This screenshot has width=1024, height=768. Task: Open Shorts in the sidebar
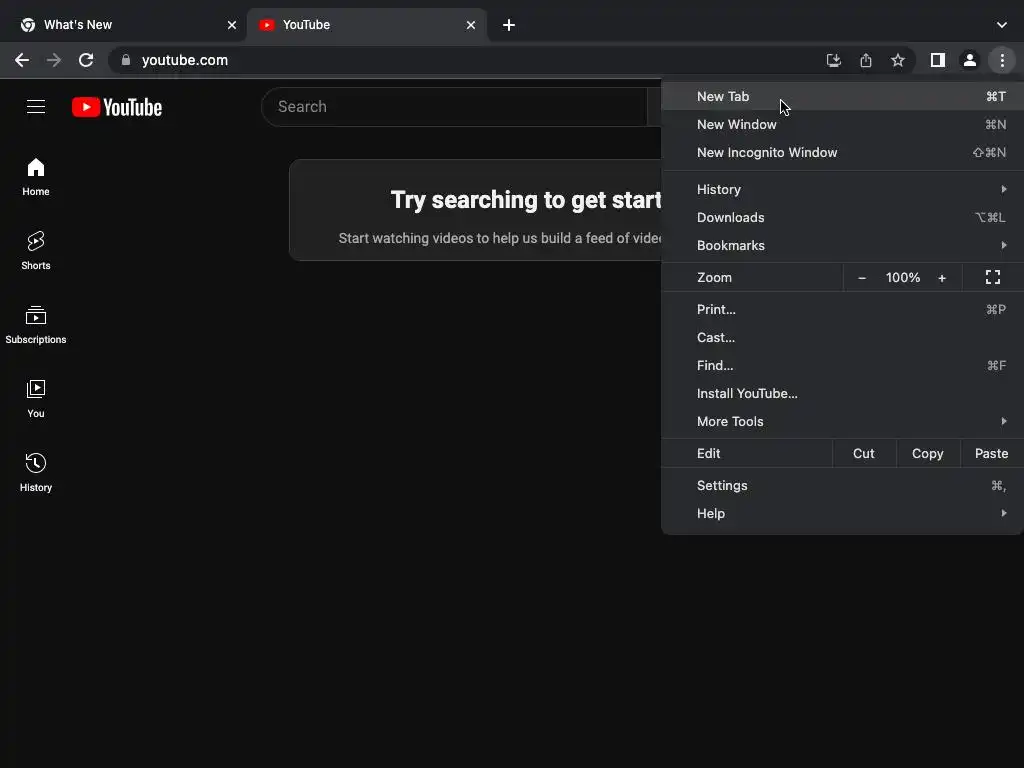click(x=36, y=251)
